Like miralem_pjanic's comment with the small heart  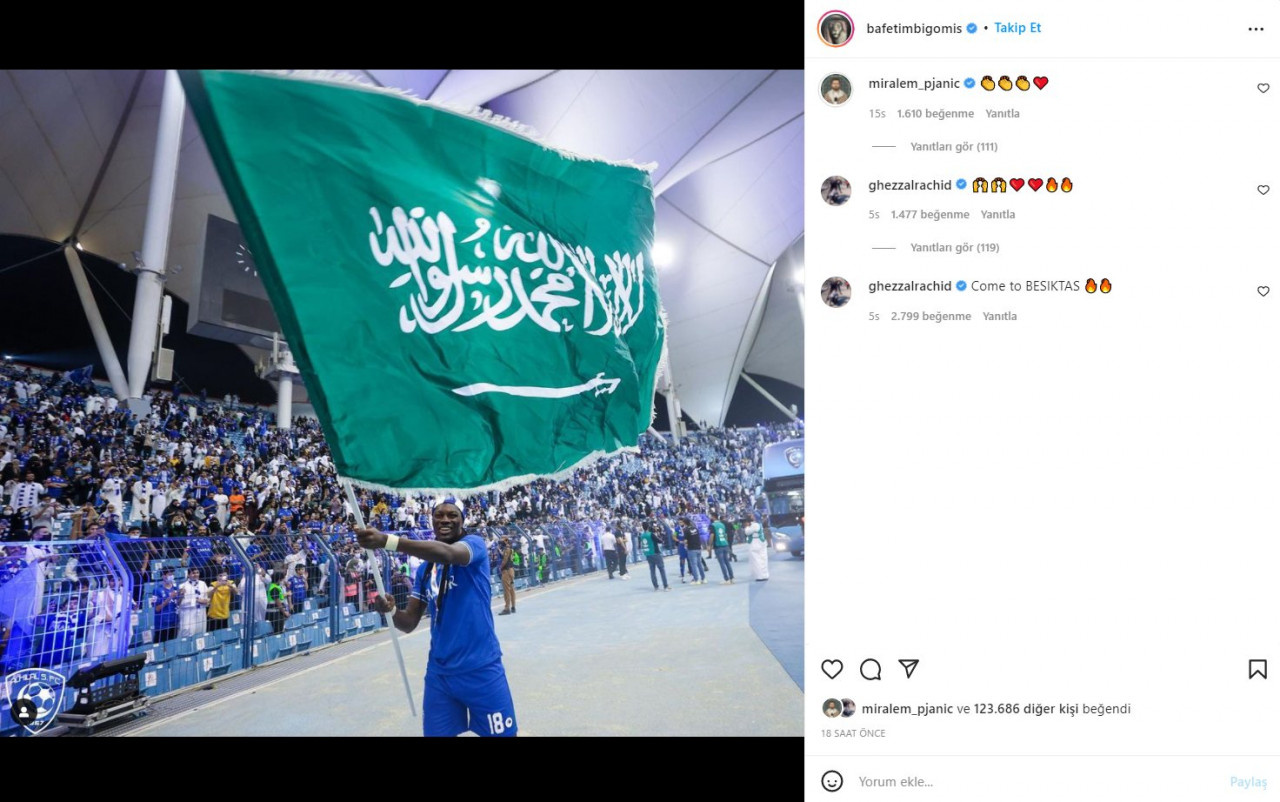tap(1263, 88)
